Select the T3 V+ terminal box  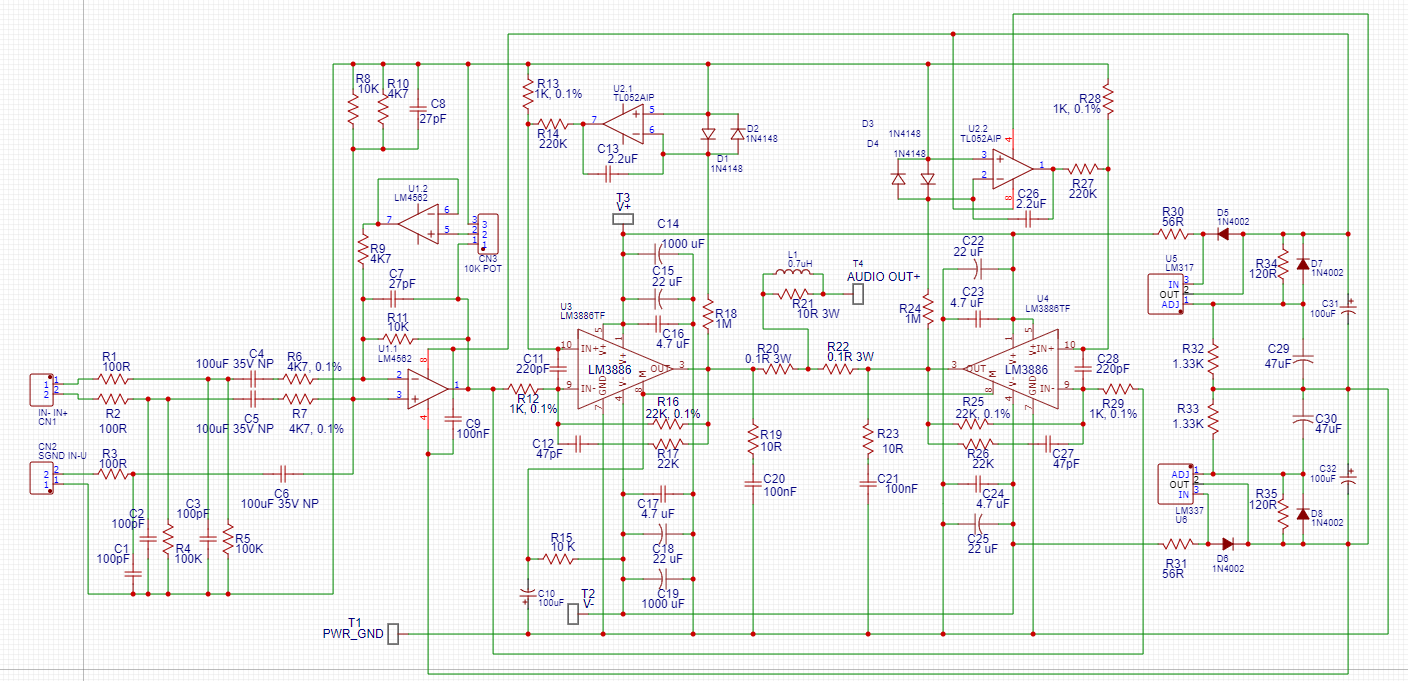click(x=623, y=218)
